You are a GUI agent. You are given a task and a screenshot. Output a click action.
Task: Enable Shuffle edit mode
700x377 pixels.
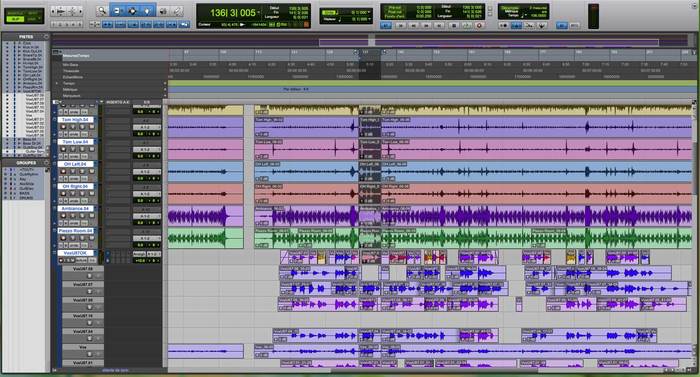pos(16,13)
